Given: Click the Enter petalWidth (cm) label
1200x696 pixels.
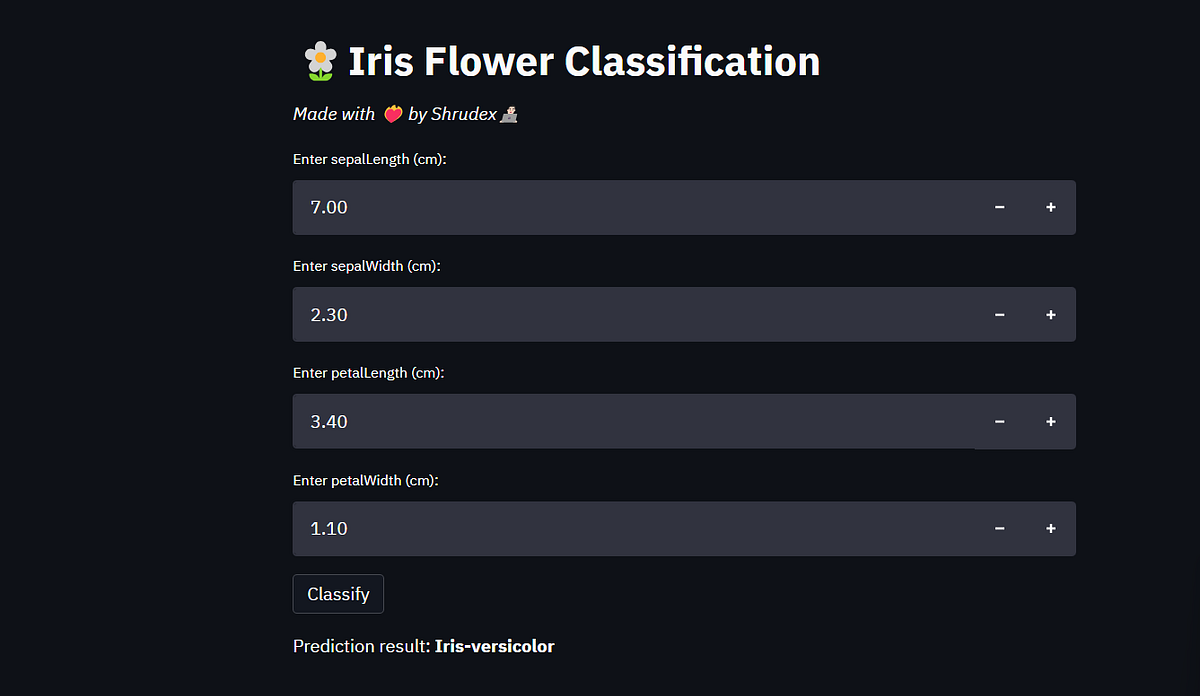Looking at the screenshot, I should [x=366, y=480].
